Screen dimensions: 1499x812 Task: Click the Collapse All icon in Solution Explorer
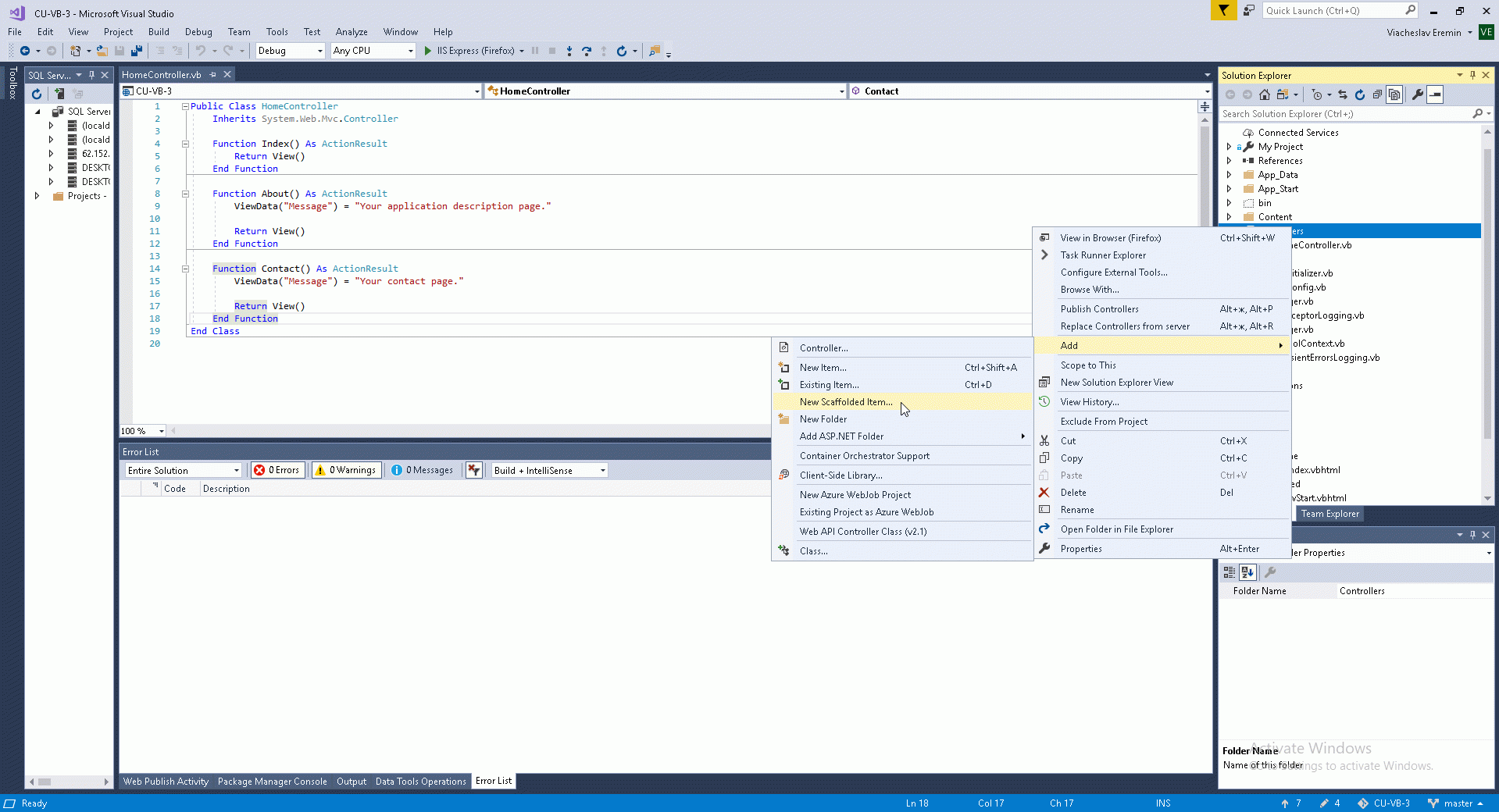click(1377, 94)
